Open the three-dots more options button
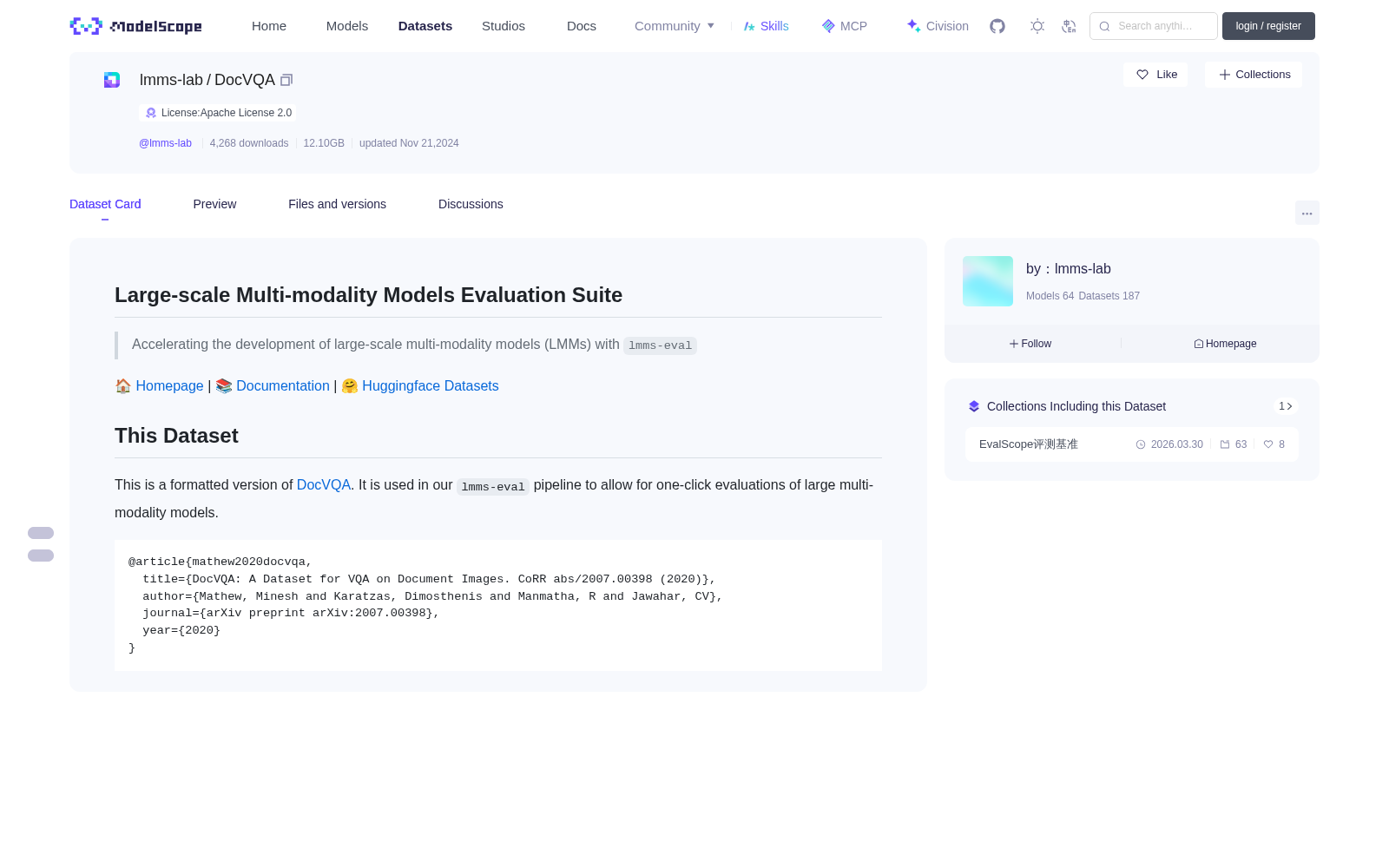1389x868 pixels. point(1307,213)
